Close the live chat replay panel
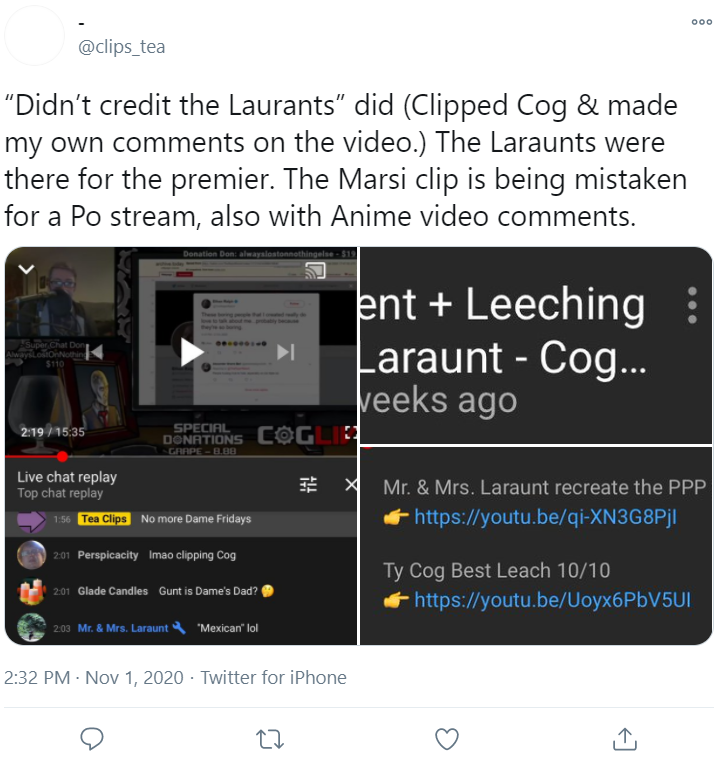 351,484
